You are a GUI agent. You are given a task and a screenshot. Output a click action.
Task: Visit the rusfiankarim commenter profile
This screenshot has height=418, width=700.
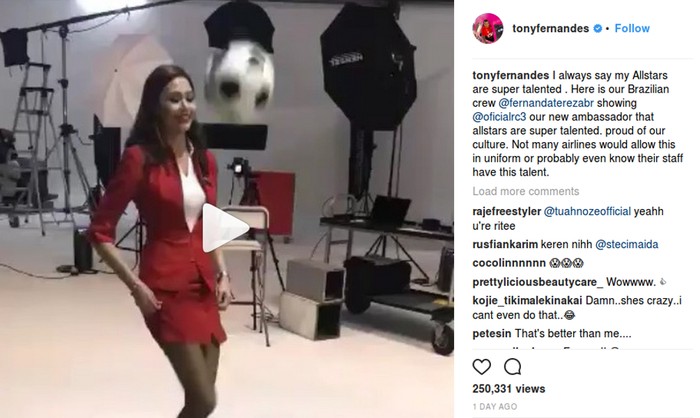(x=505, y=244)
